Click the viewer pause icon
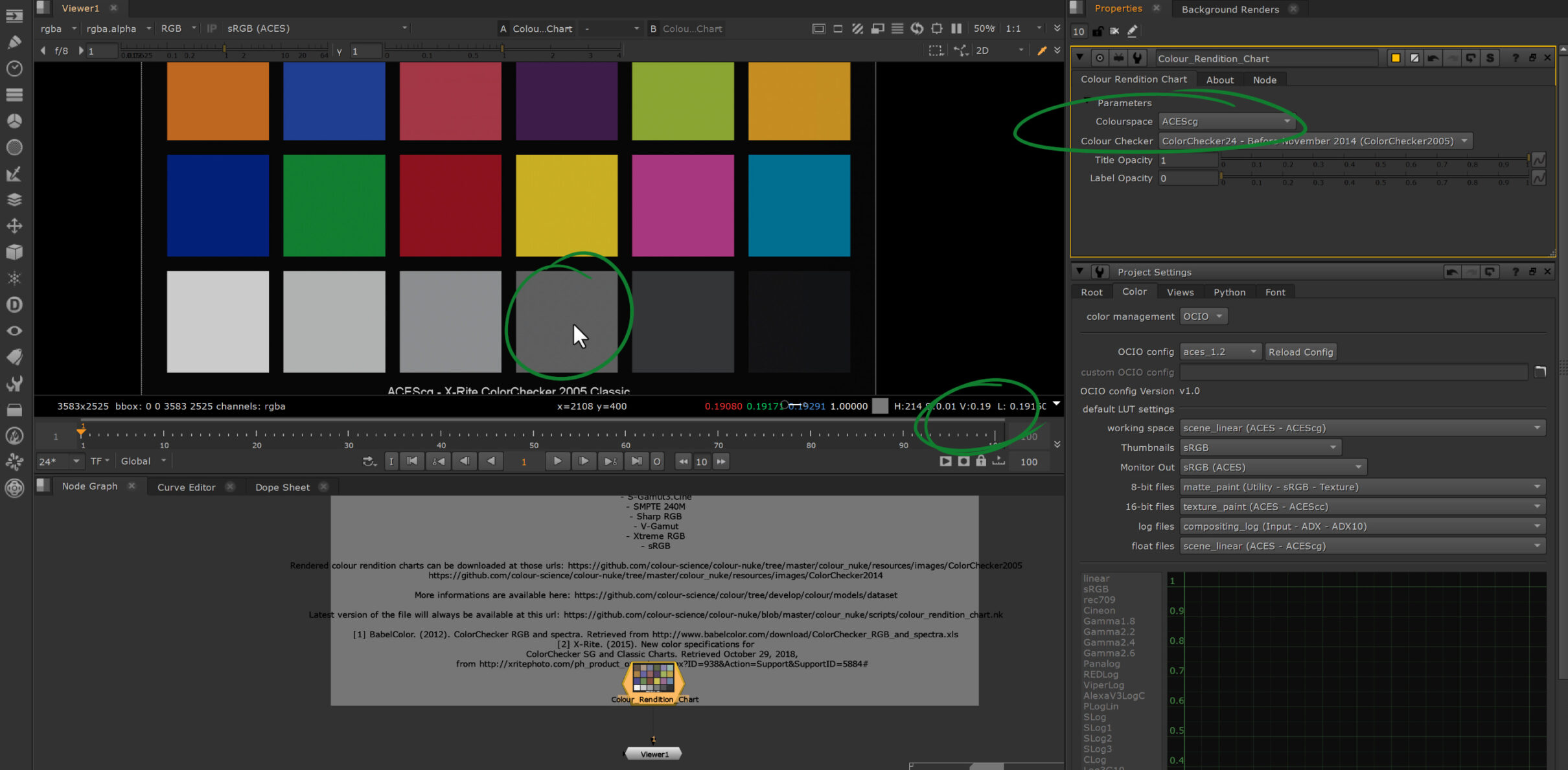Screen dimensions: 1568x770 click(x=956, y=28)
